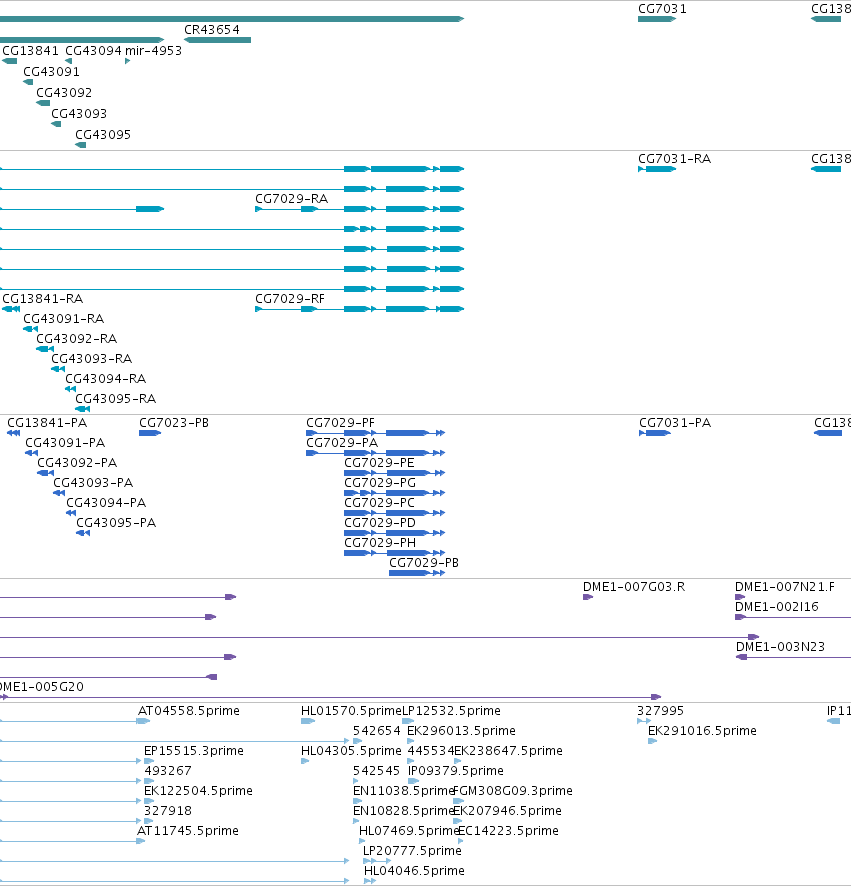Click the CG7029-PA protein label
Viewport: 851px width, 886px height.
(x=342, y=443)
